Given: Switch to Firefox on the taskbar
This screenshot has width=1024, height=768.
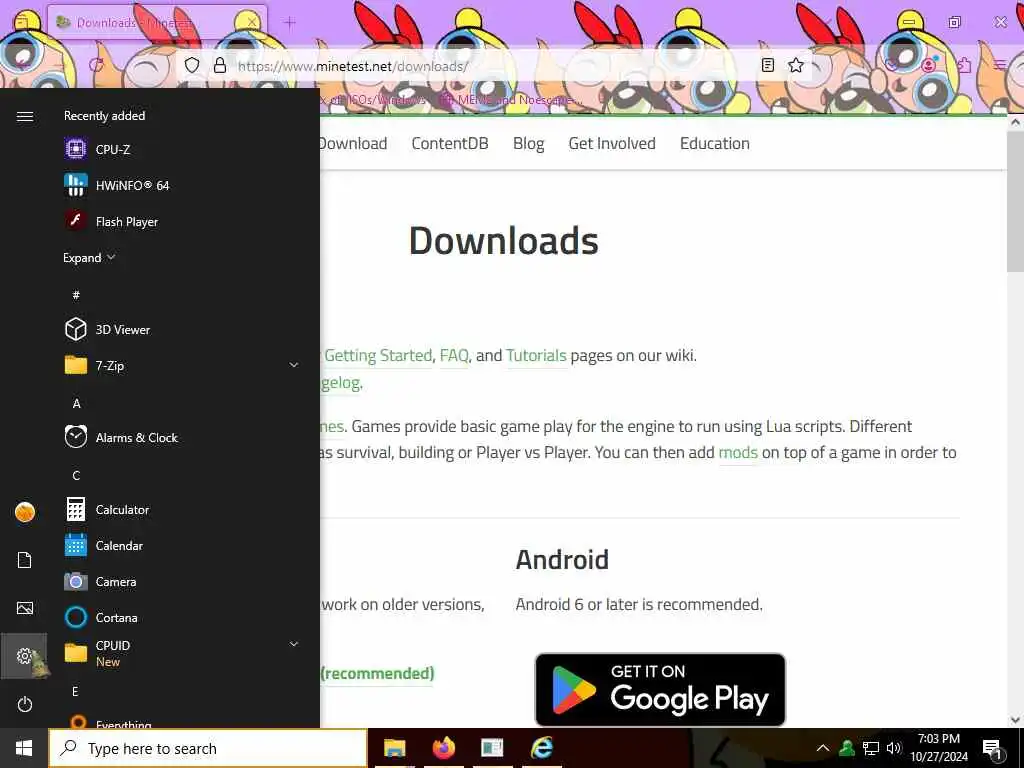Looking at the screenshot, I should click(444, 748).
